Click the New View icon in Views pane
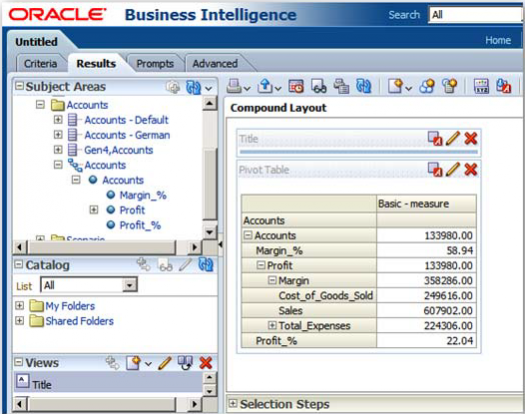 tap(133, 363)
